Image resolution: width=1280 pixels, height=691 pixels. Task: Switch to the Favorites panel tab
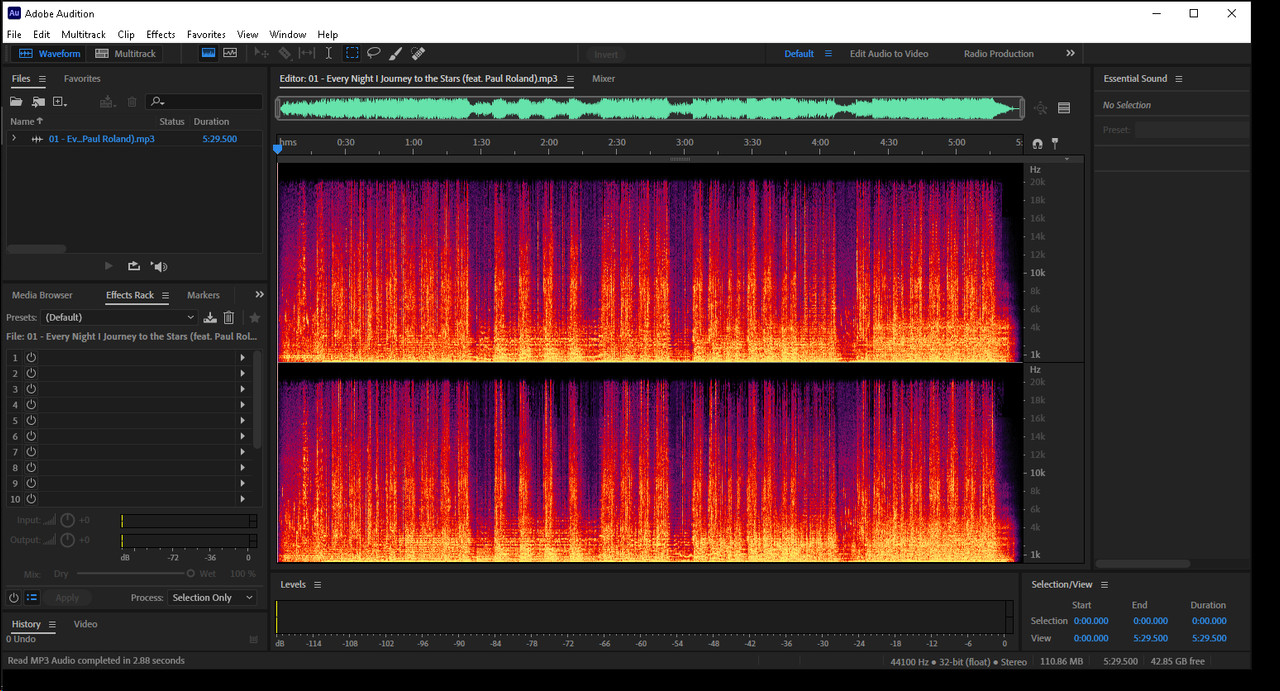pos(82,78)
